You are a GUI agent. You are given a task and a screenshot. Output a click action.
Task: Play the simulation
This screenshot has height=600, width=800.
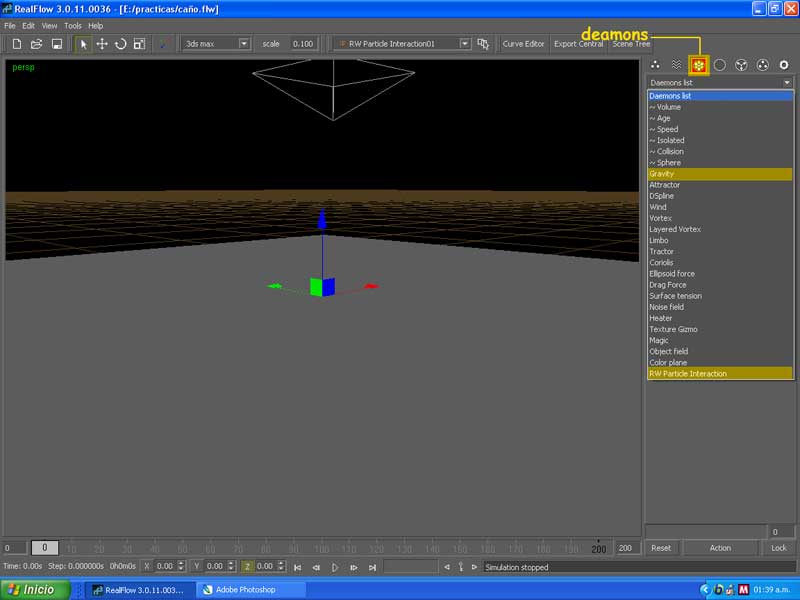point(335,567)
